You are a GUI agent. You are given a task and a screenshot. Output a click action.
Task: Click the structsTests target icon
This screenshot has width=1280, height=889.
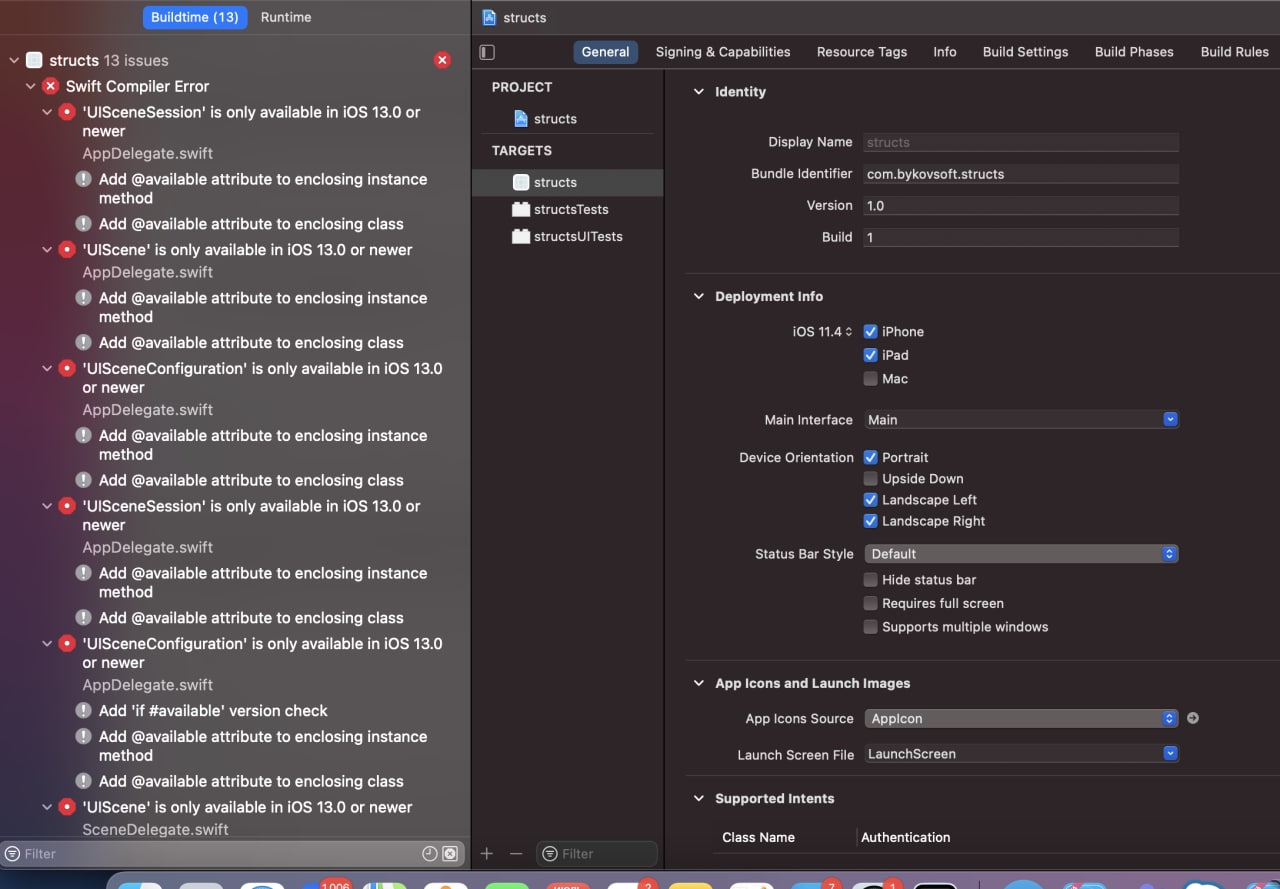pyautogui.click(x=520, y=209)
